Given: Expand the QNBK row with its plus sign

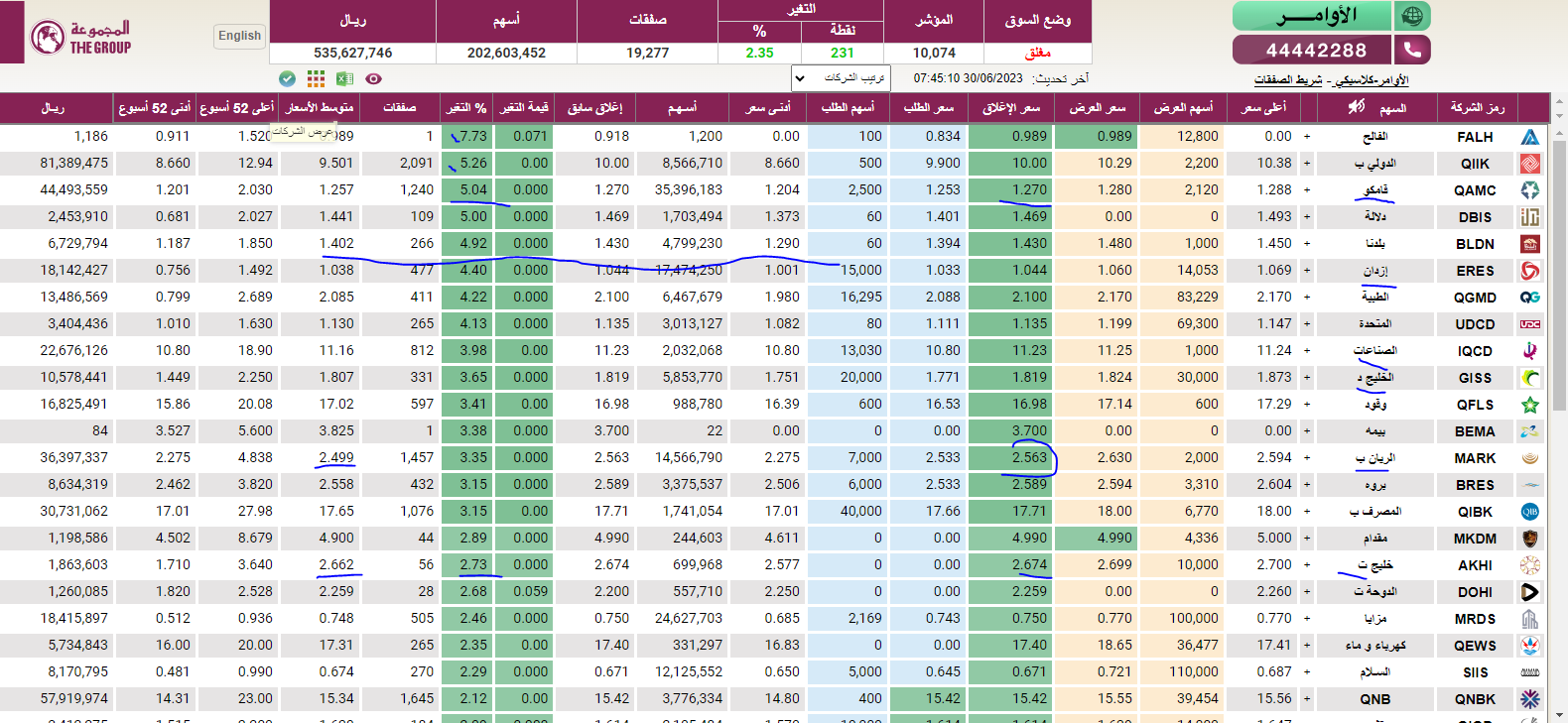Looking at the screenshot, I should pyautogui.click(x=1307, y=699).
